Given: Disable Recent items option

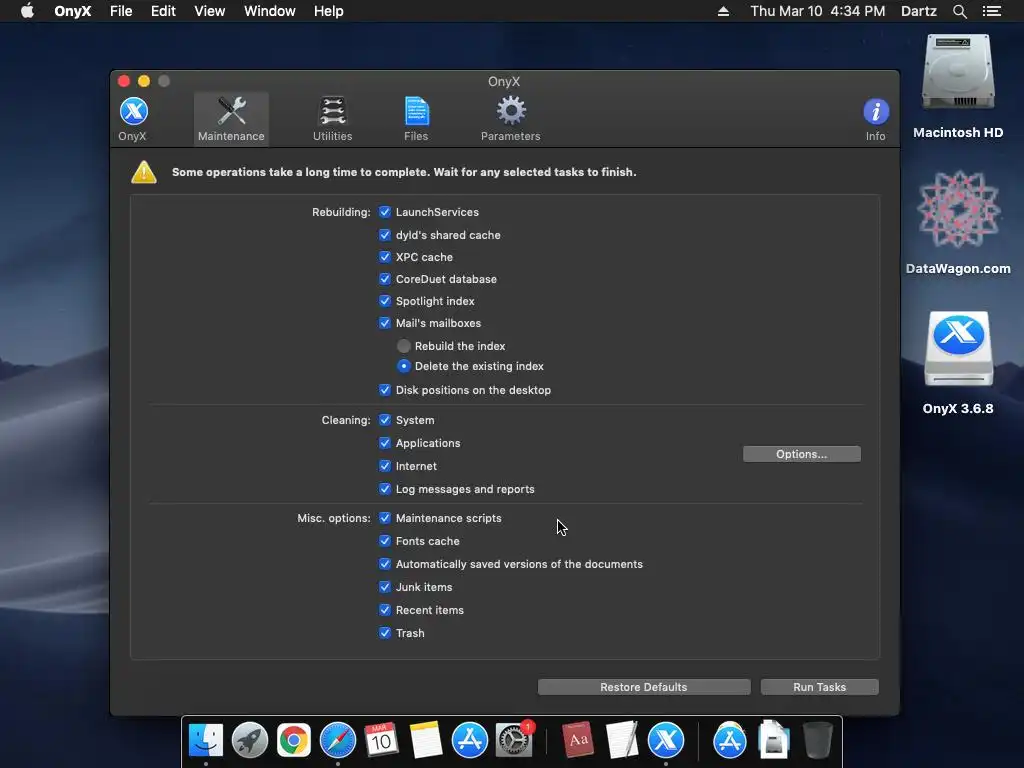Looking at the screenshot, I should click(385, 610).
